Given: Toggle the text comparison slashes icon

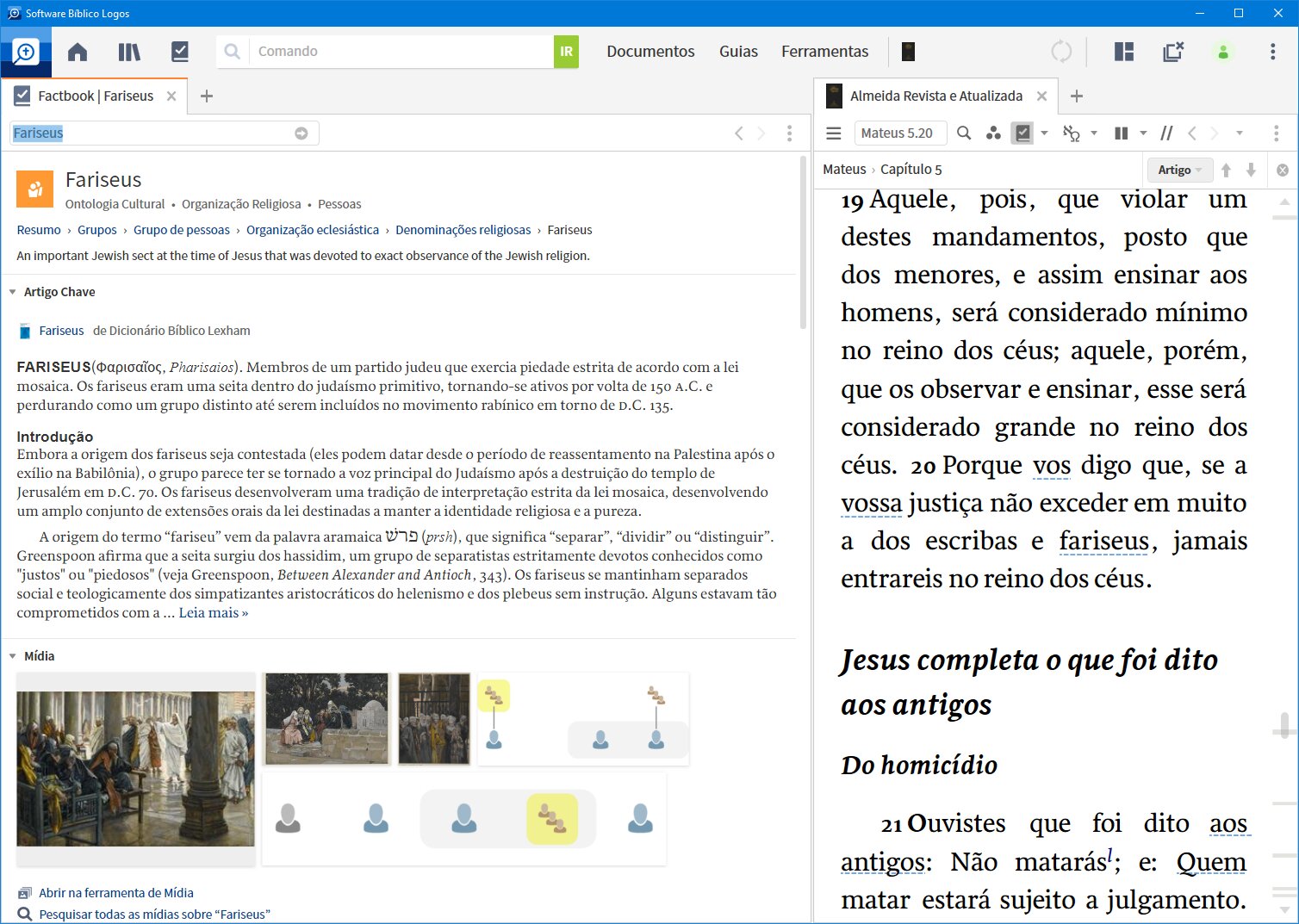Looking at the screenshot, I should tap(1166, 133).
